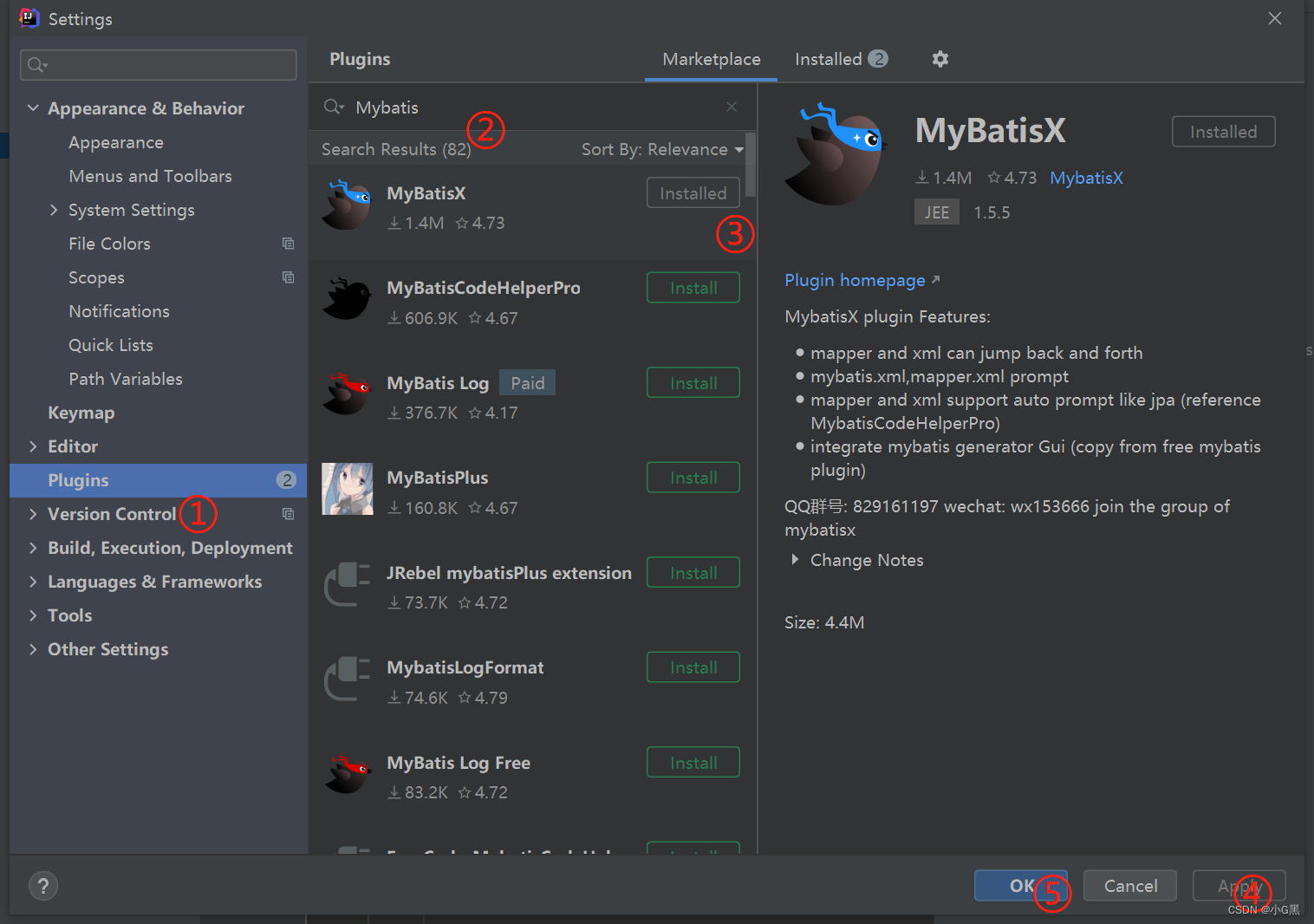Click the MyBatis Log red bird icon

pos(347,394)
